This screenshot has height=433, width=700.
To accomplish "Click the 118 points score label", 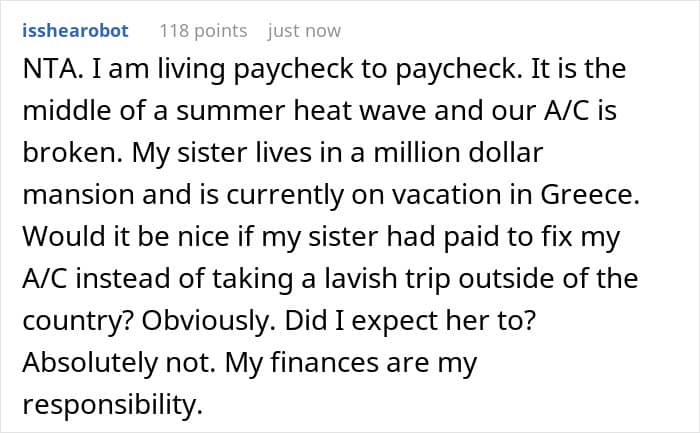I will pyautogui.click(x=203, y=31).
